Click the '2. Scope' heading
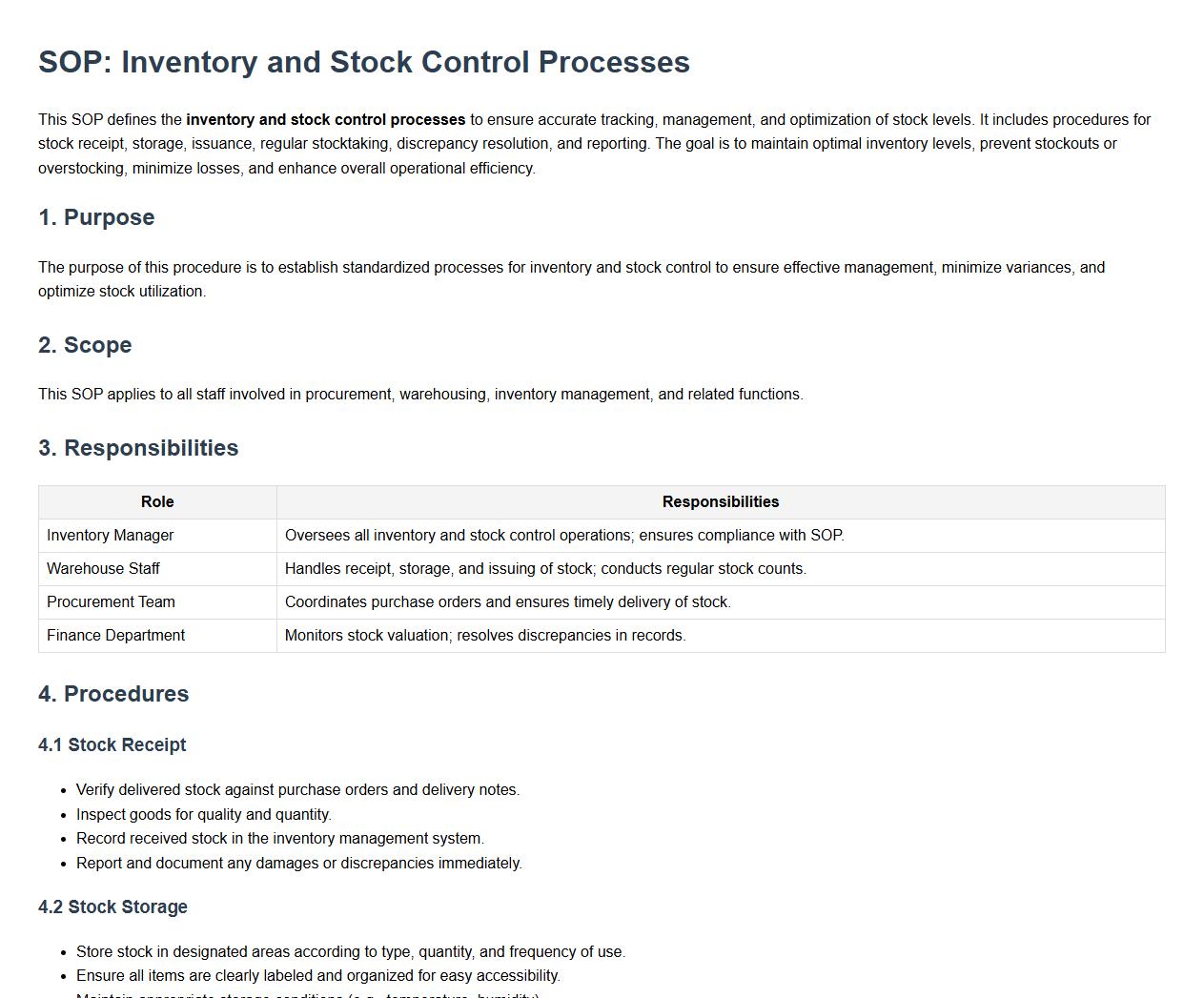Viewport: 1204px width, 998px height. click(x=85, y=345)
